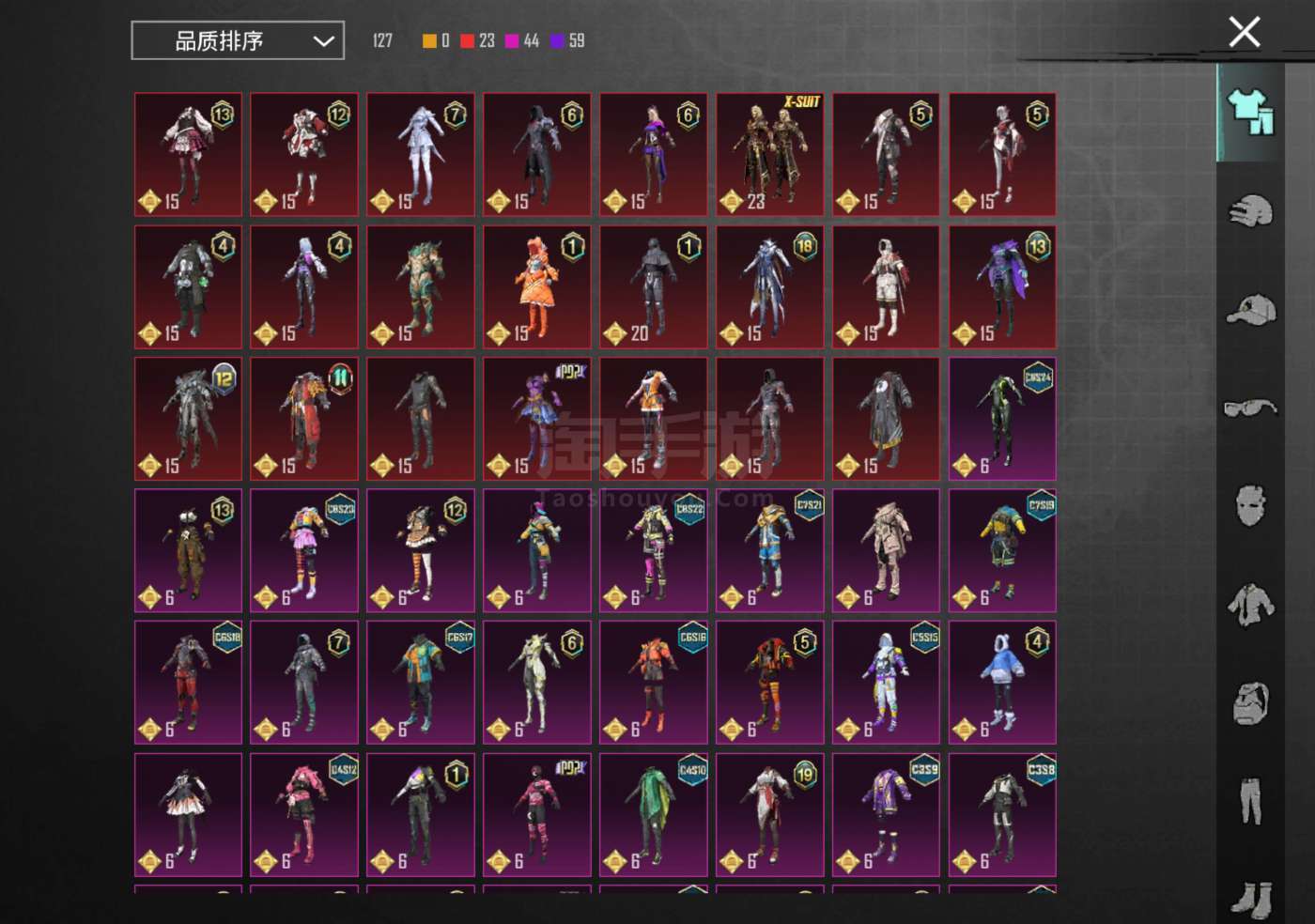Click the total count 127
Image resolution: width=1315 pixels, height=924 pixels.
(x=382, y=40)
